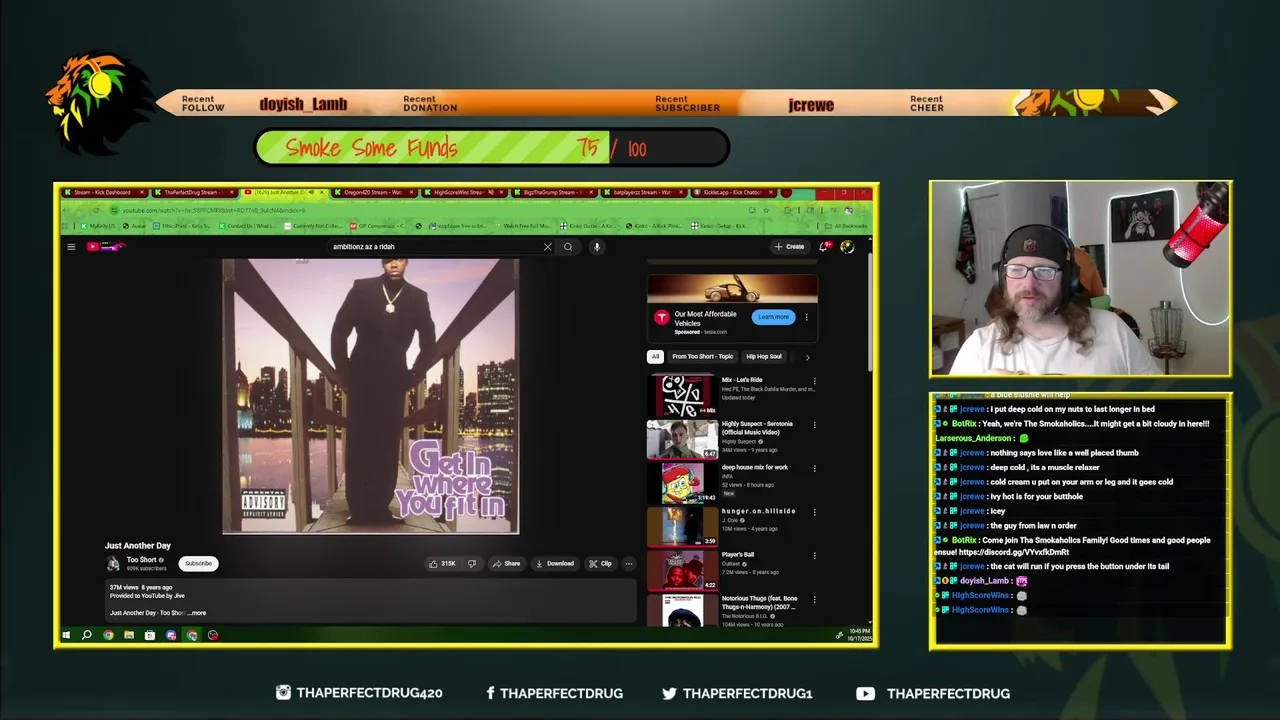
Task: Open the Player's Ball thumbnail
Action: pos(682,569)
